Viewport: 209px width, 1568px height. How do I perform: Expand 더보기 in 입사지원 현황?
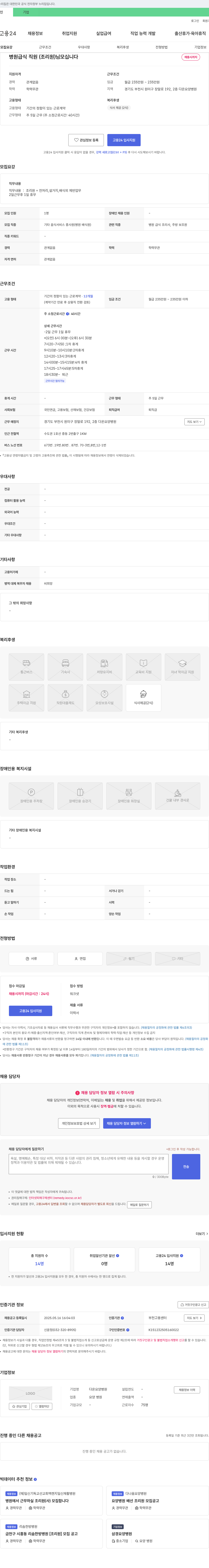click(x=202, y=1234)
